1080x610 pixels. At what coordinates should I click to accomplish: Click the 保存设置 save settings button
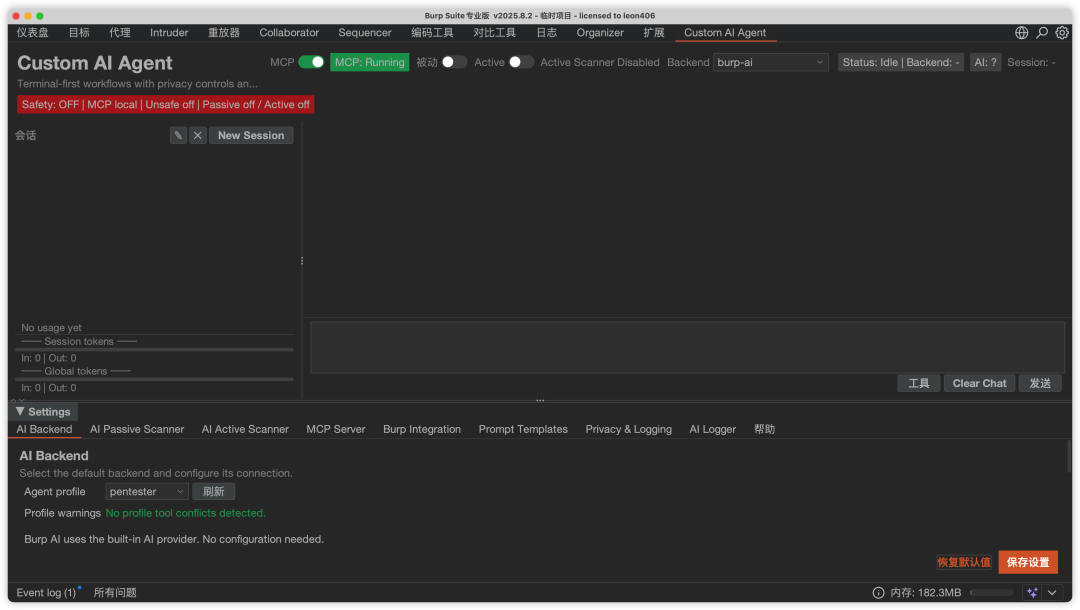[x=1028, y=562]
